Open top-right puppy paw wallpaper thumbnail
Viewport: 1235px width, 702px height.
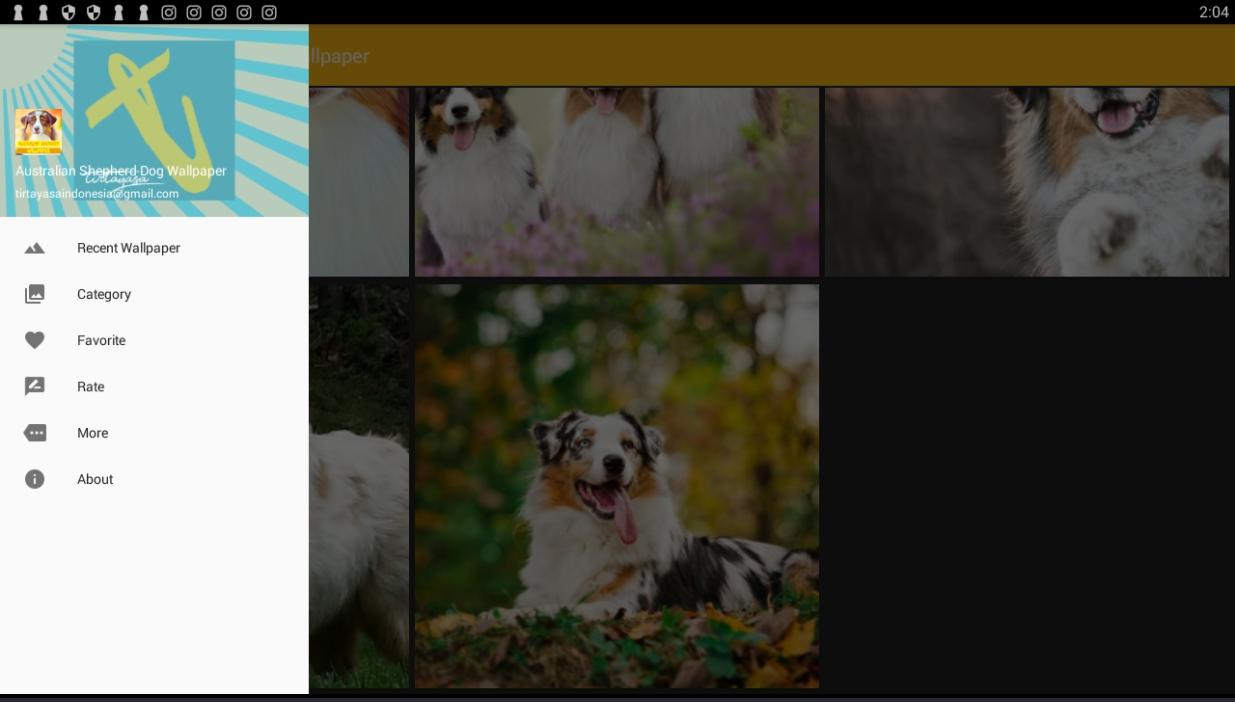[x=1027, y=181]
